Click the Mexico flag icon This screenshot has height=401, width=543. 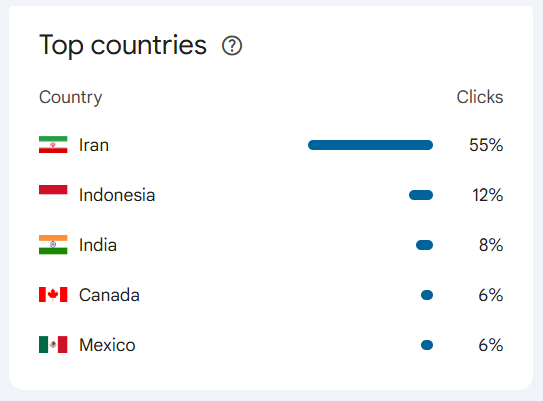53,345
